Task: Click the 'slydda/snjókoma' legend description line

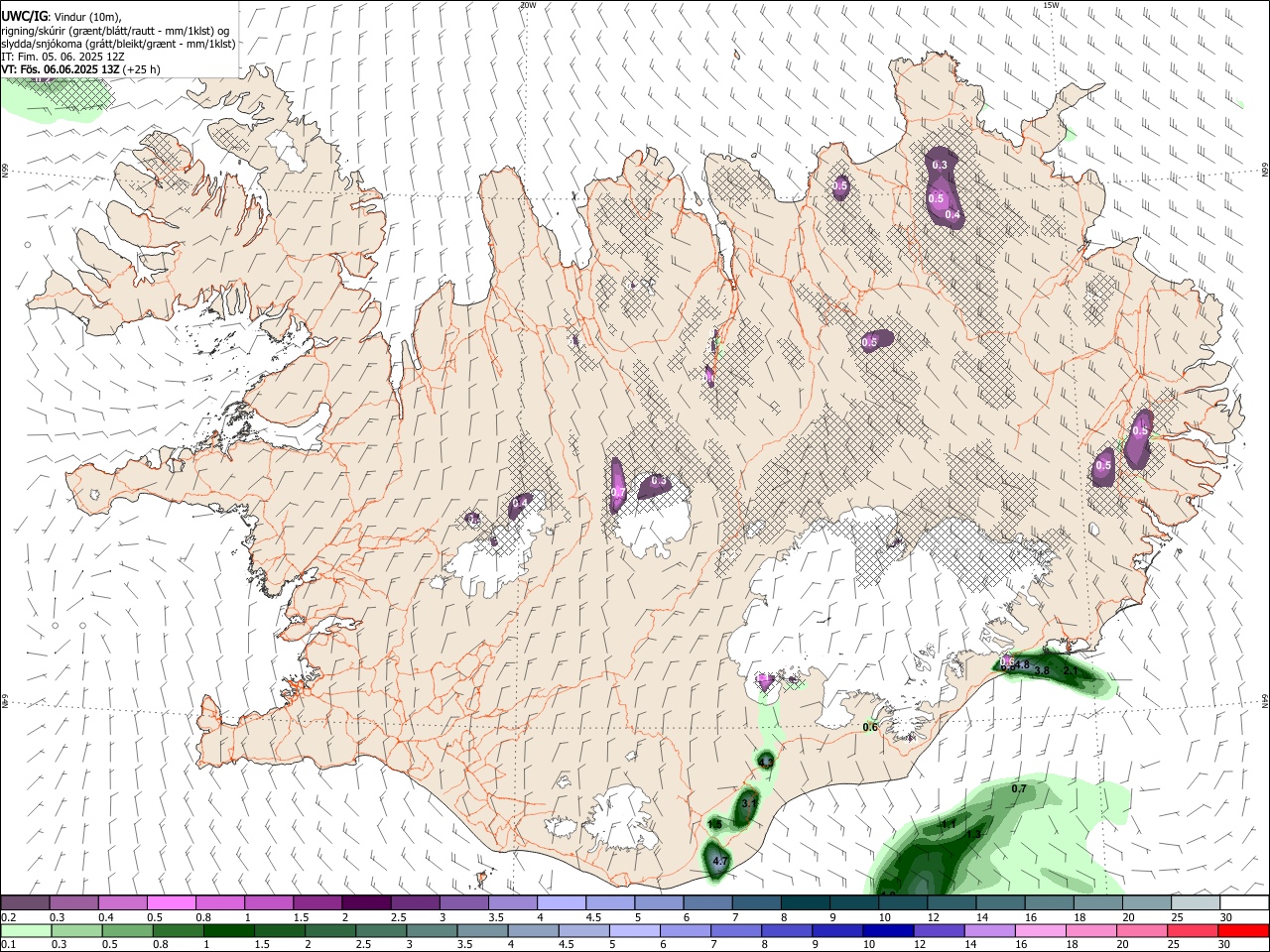Action: (119, 44)
